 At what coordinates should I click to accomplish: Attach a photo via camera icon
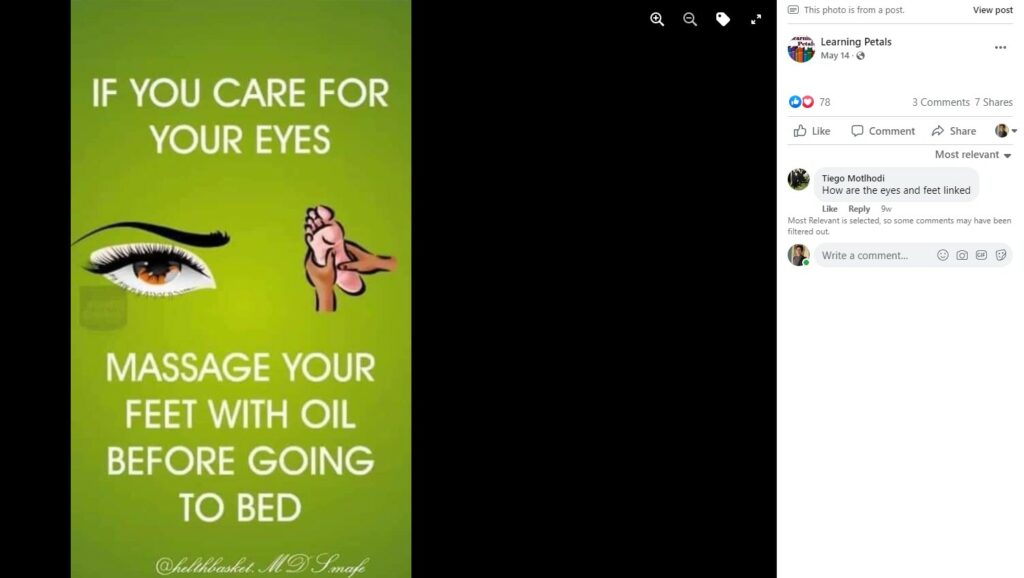[x=962, y=255]
